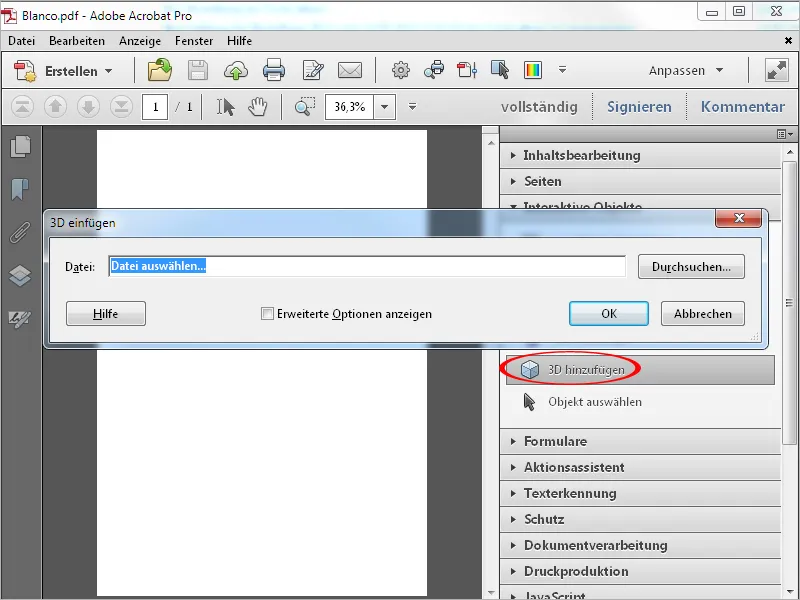The image size is (800, 600).
Task: Select the text selection cursor tool
Action: pyautogui.click(x=226, y=107)
